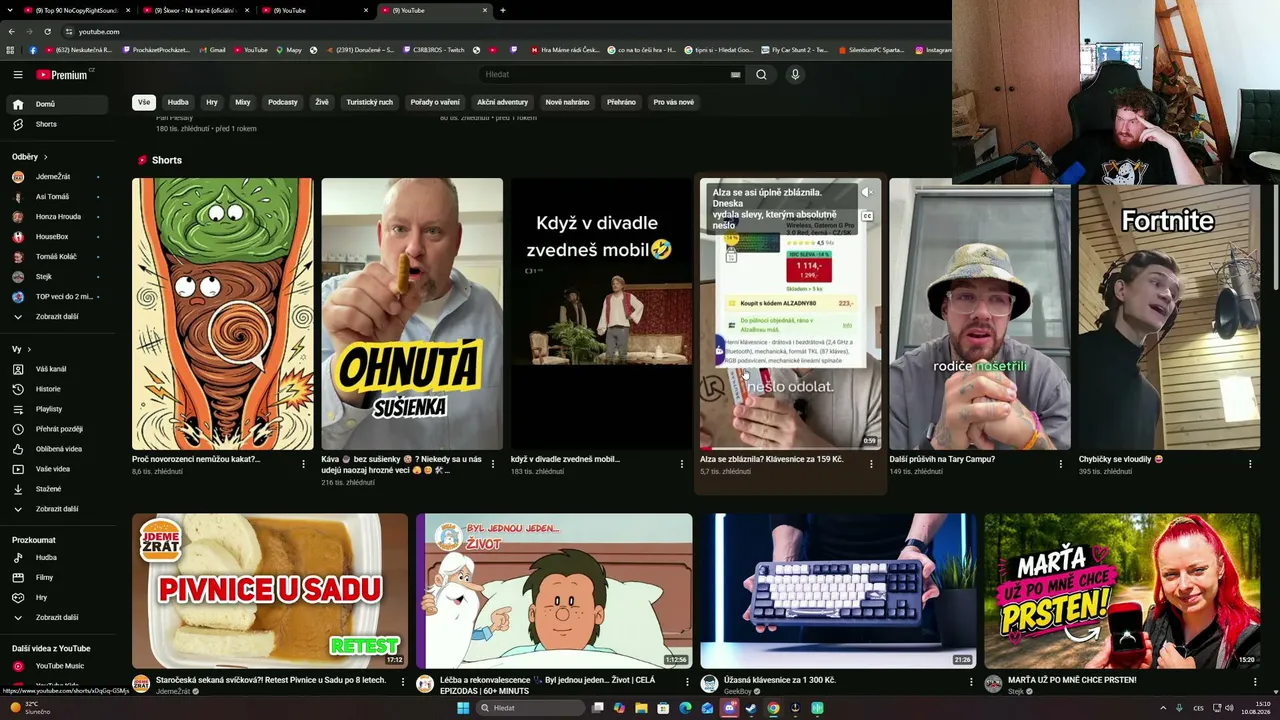This screenshot has width=1280, height=720.
Task: Select the Živě filter chip
Action: click(x=322, y=102)
